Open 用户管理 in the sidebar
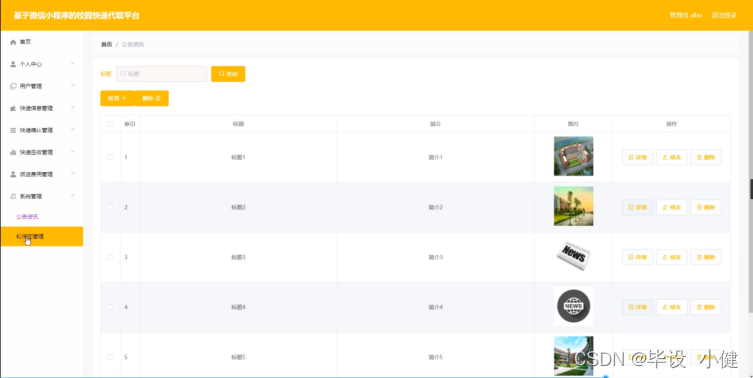 [x=41, y=86]
